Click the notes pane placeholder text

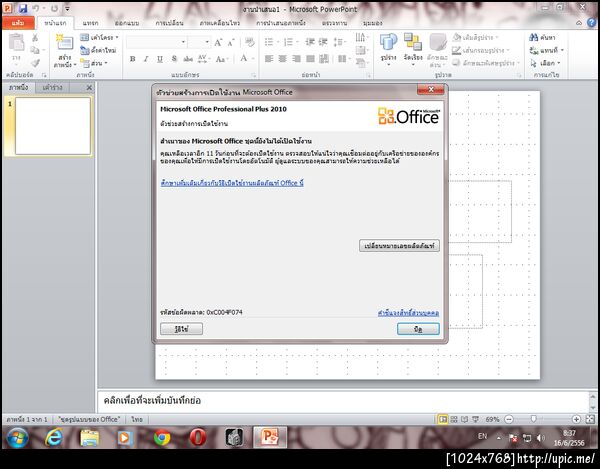(x=152, y=401)
